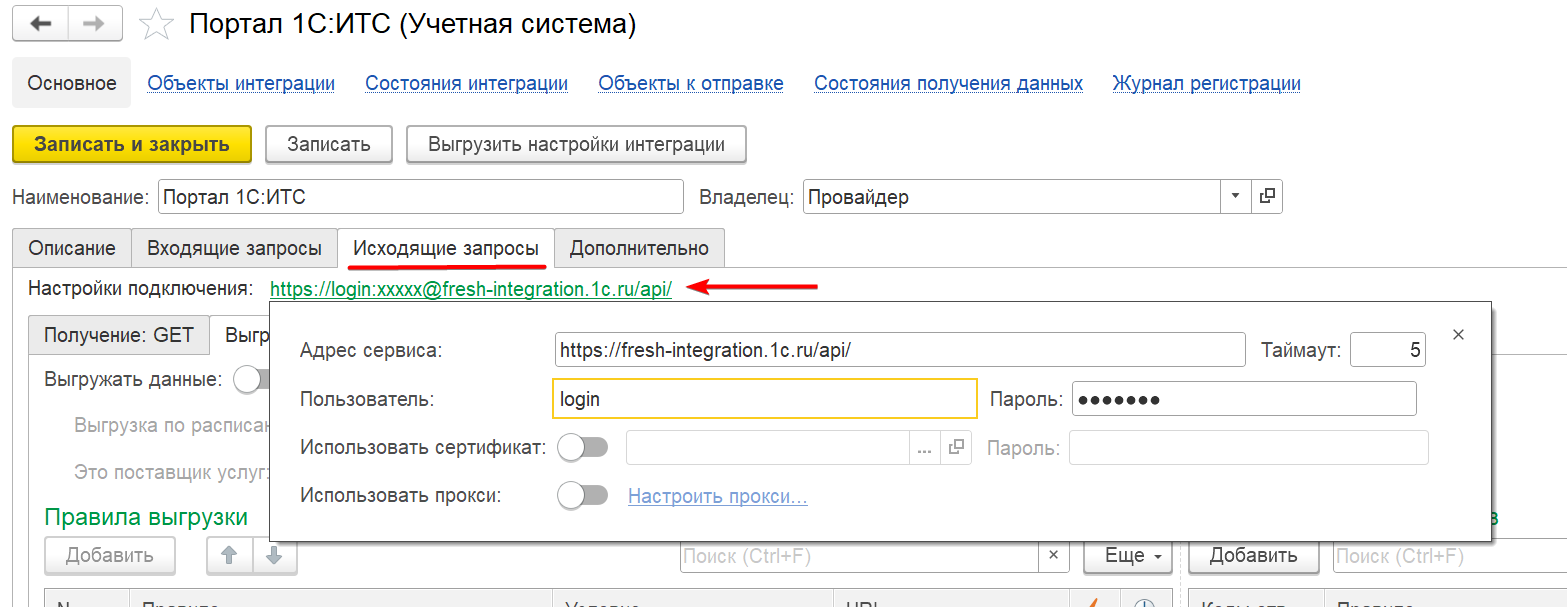Open the Журнал регистрации link

1206,84
